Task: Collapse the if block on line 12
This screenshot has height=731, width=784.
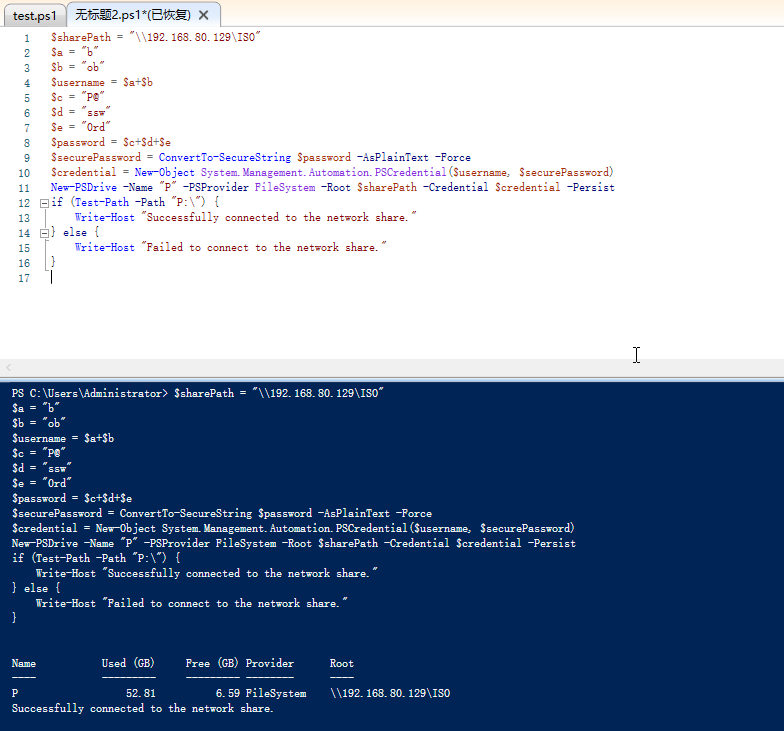Action: coord(44,203)
